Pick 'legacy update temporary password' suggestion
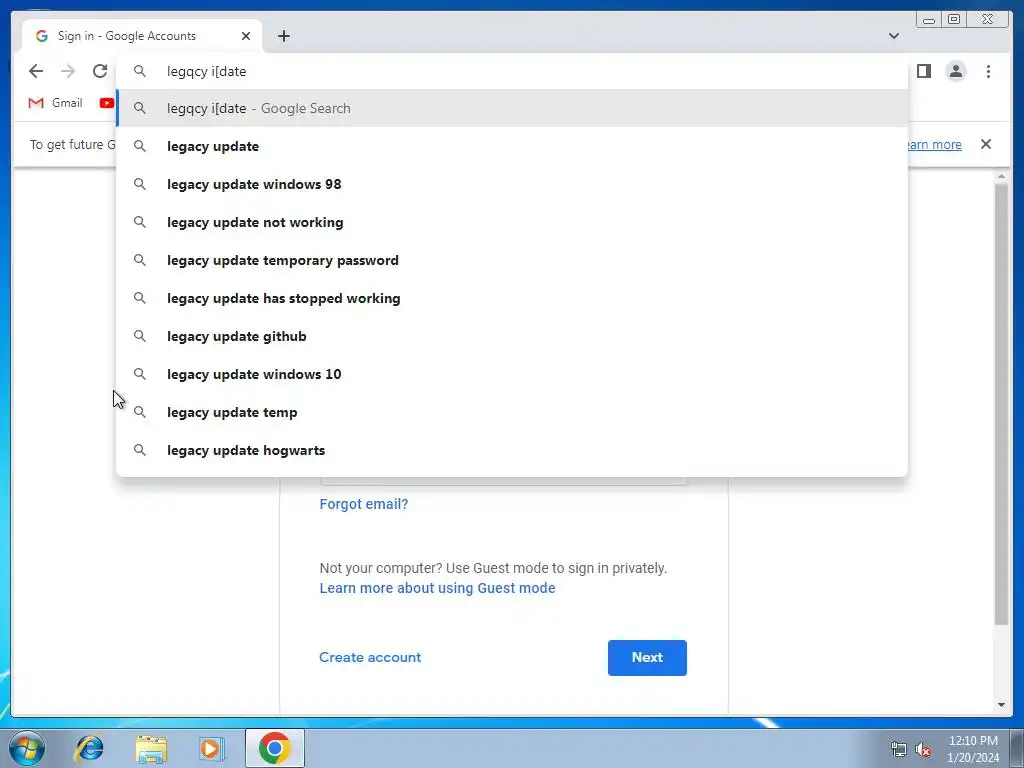This screenshot has height=768, width=1024. [x=512, y=260]
